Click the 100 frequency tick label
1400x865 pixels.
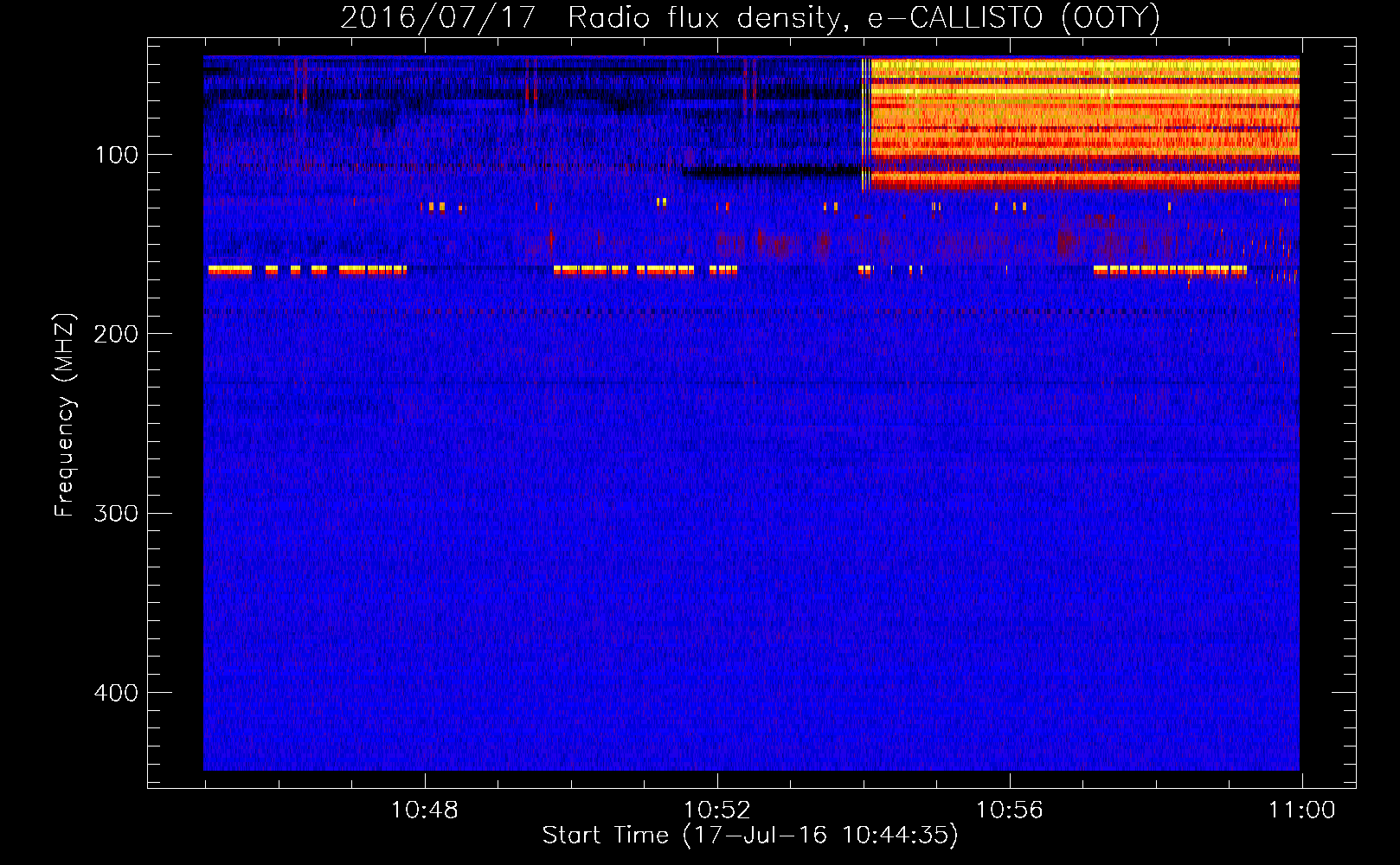point(117,155)
